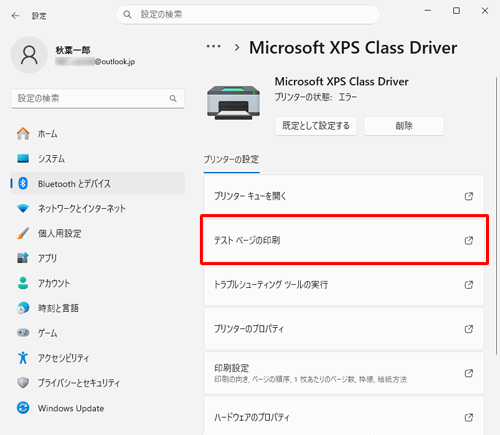
Task: Expand breadcrumb ellipsis menu
Action: coord(213,47)
